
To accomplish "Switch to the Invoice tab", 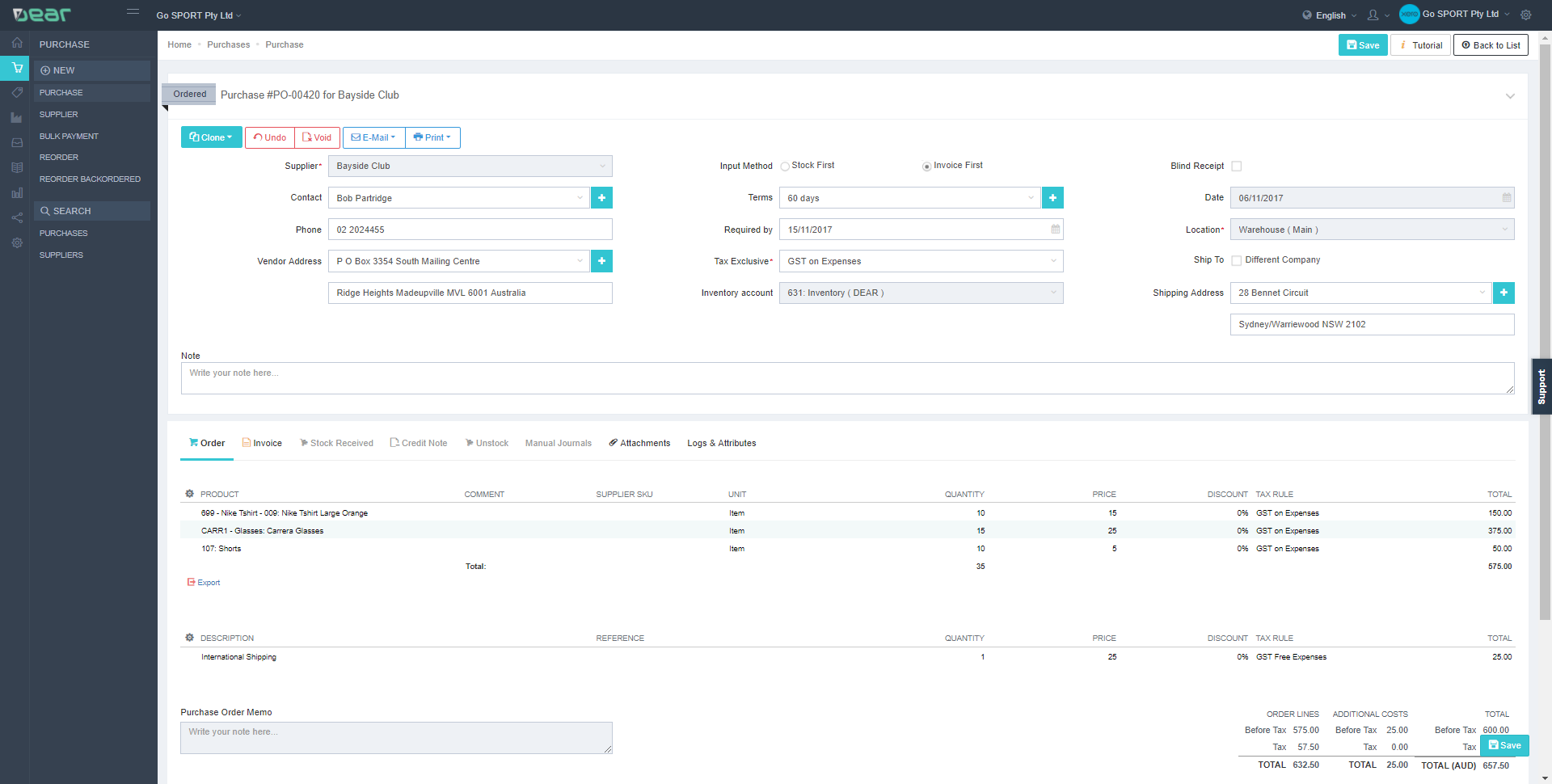I will (x=262, y=443).
